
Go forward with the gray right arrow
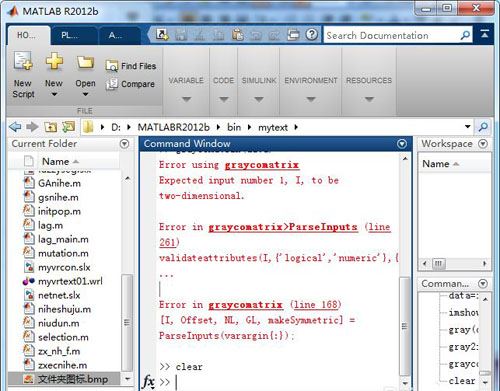click(x=32, y=127)
